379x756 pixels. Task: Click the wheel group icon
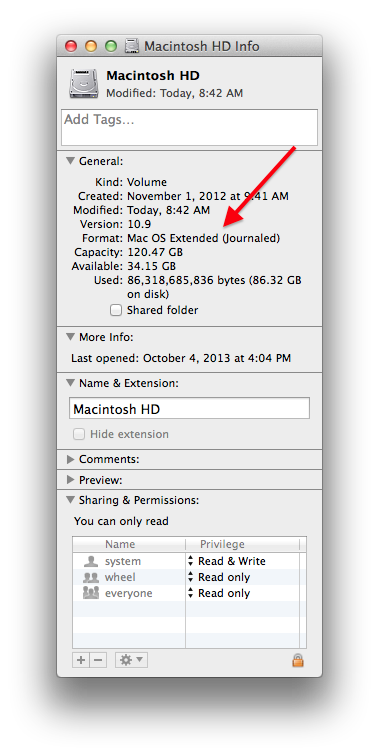pos(90,577)
